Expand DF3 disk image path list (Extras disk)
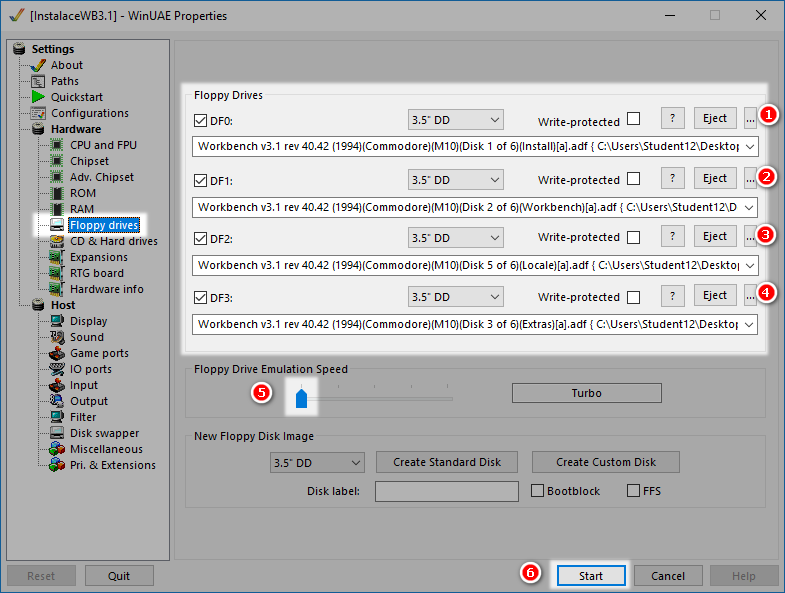The height and width of the screenshot is (593, 785). point(749,325)
